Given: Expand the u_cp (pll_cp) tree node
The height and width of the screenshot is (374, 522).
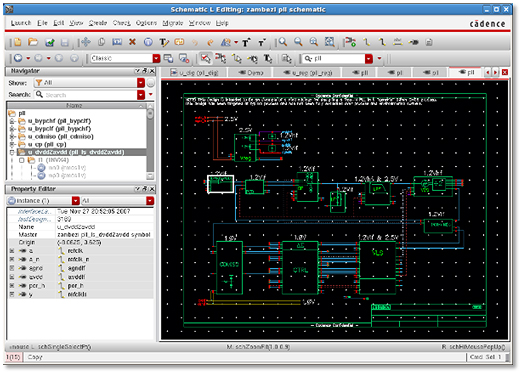Looking at the screenshot, I should (12, 144).
